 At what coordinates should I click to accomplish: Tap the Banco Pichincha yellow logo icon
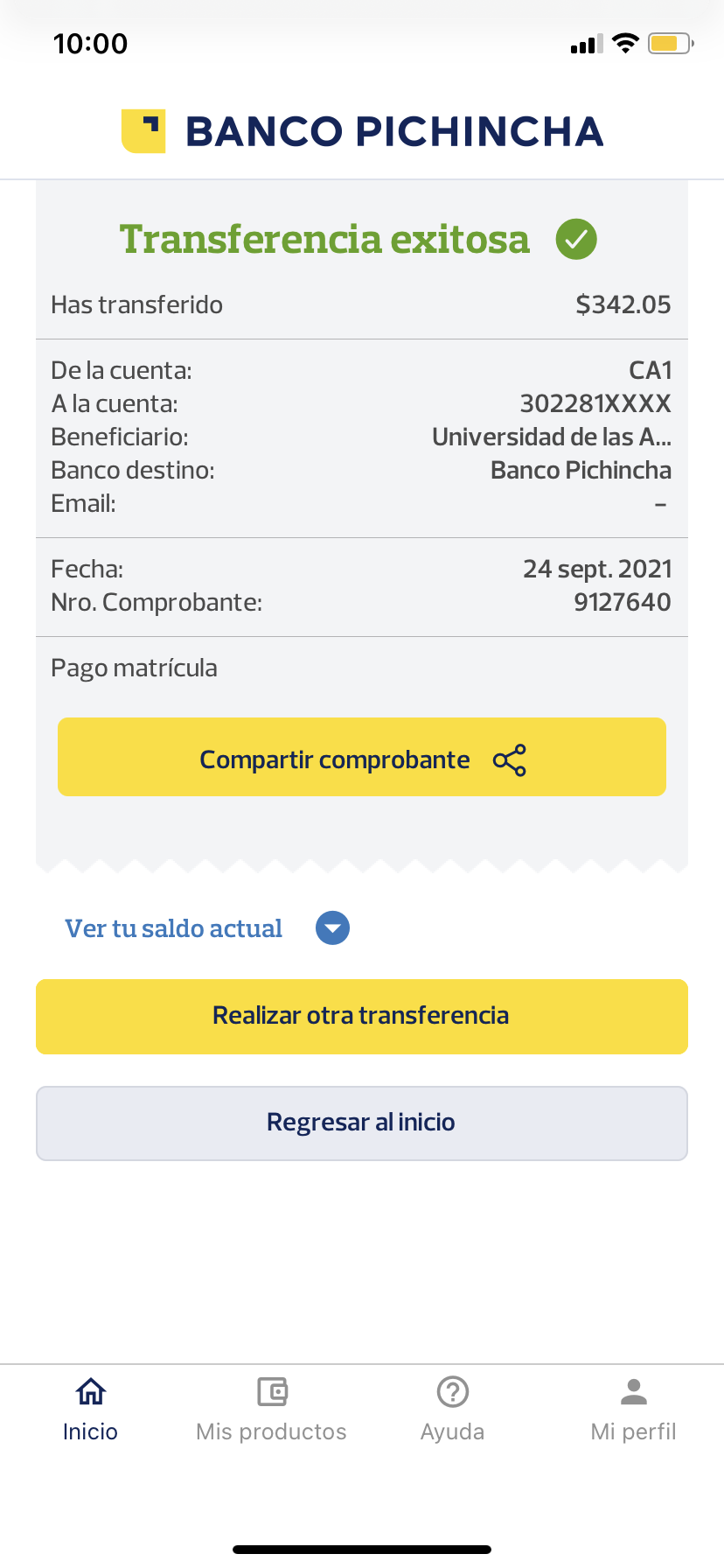click(x=143, y=131)
